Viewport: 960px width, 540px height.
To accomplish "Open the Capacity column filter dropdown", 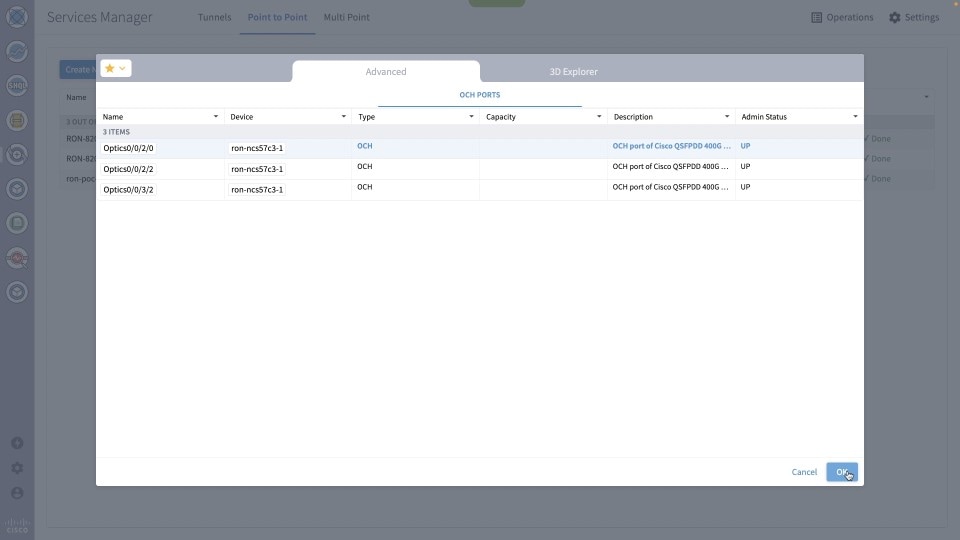I will coord(599,116).
